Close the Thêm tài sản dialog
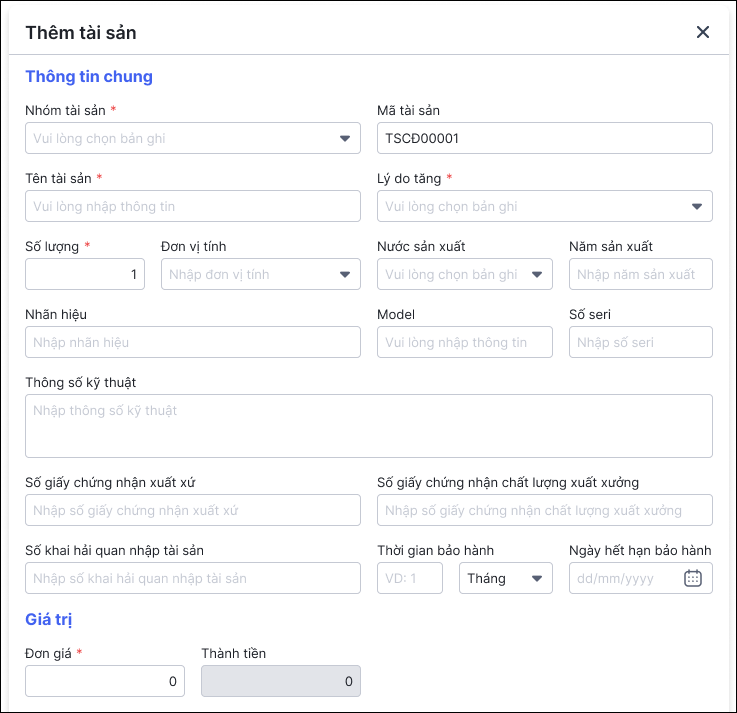The image size is (737, 713). pyautogui.click(x=703, y=32)
